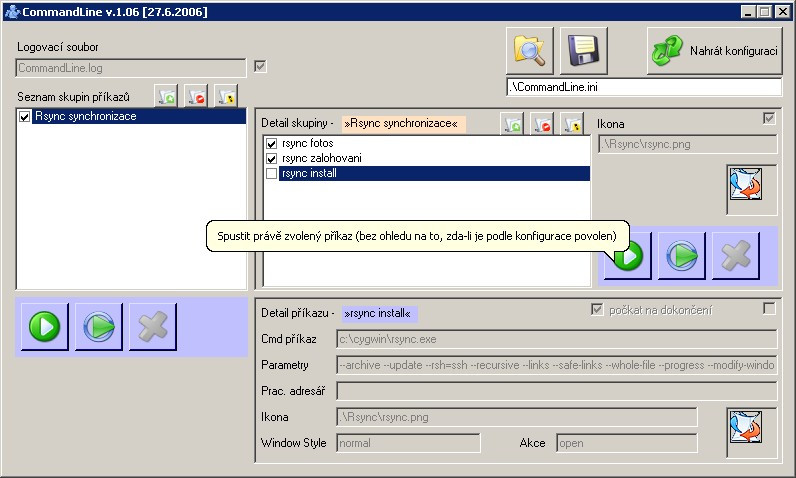Click the »rsync install« command name label
Screen dimensions: 796x478
380,314
